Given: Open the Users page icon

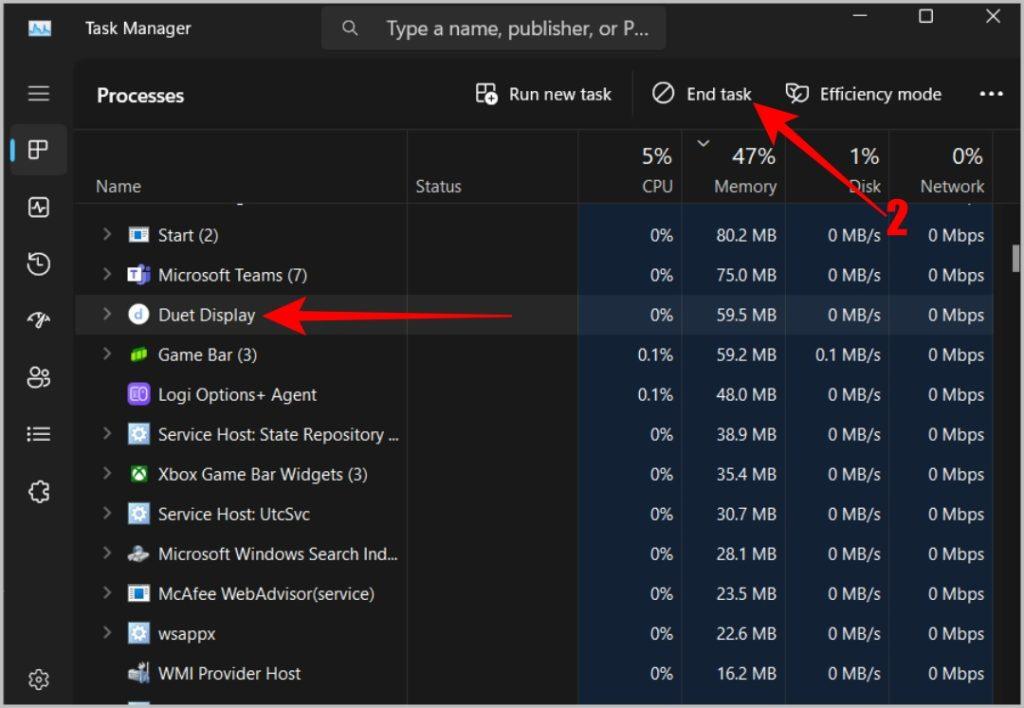Looking at the screenshot, I should pyautogui.click(x=39, y=377).
